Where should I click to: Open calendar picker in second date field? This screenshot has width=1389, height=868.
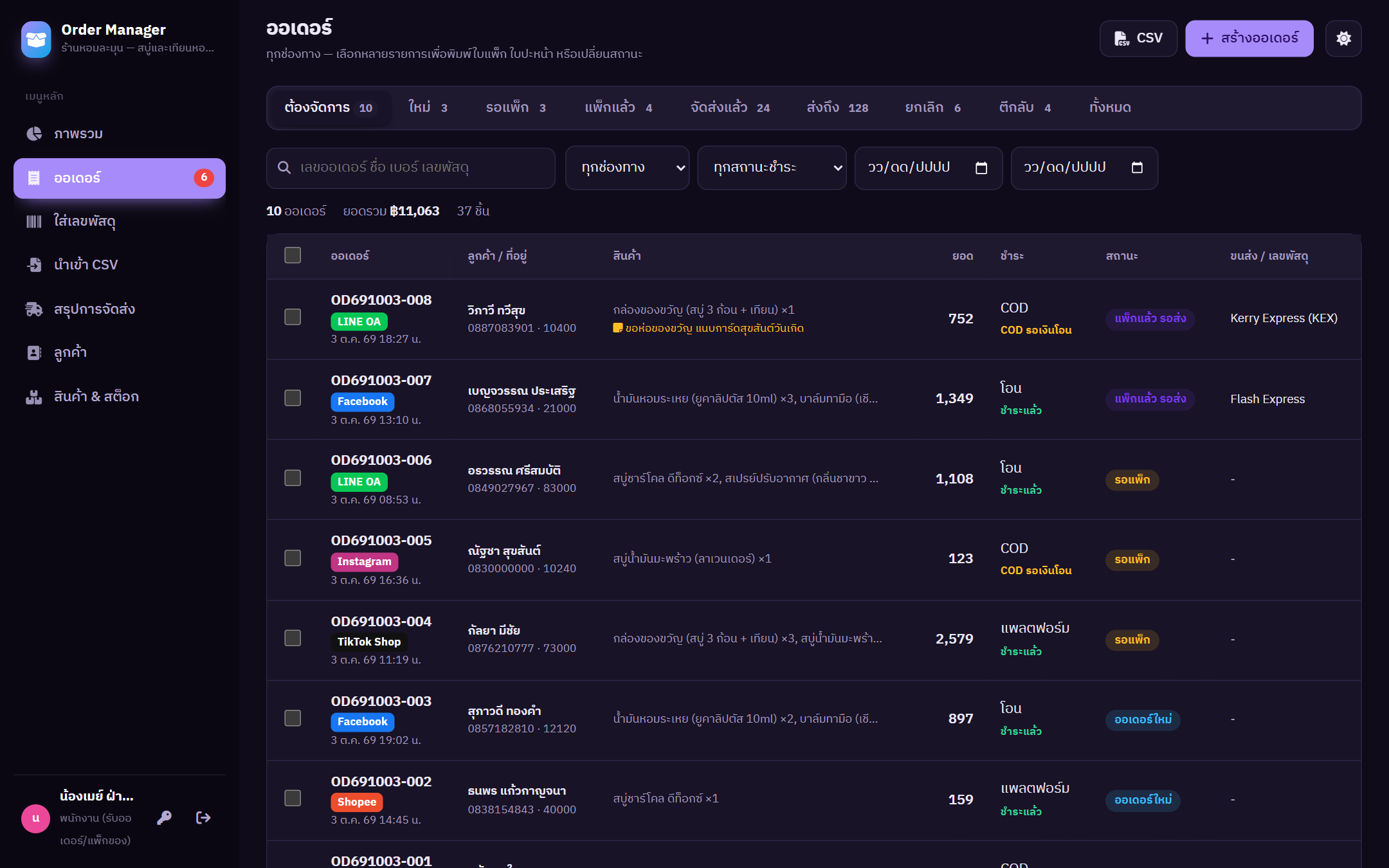click(x=1137, y=168)
